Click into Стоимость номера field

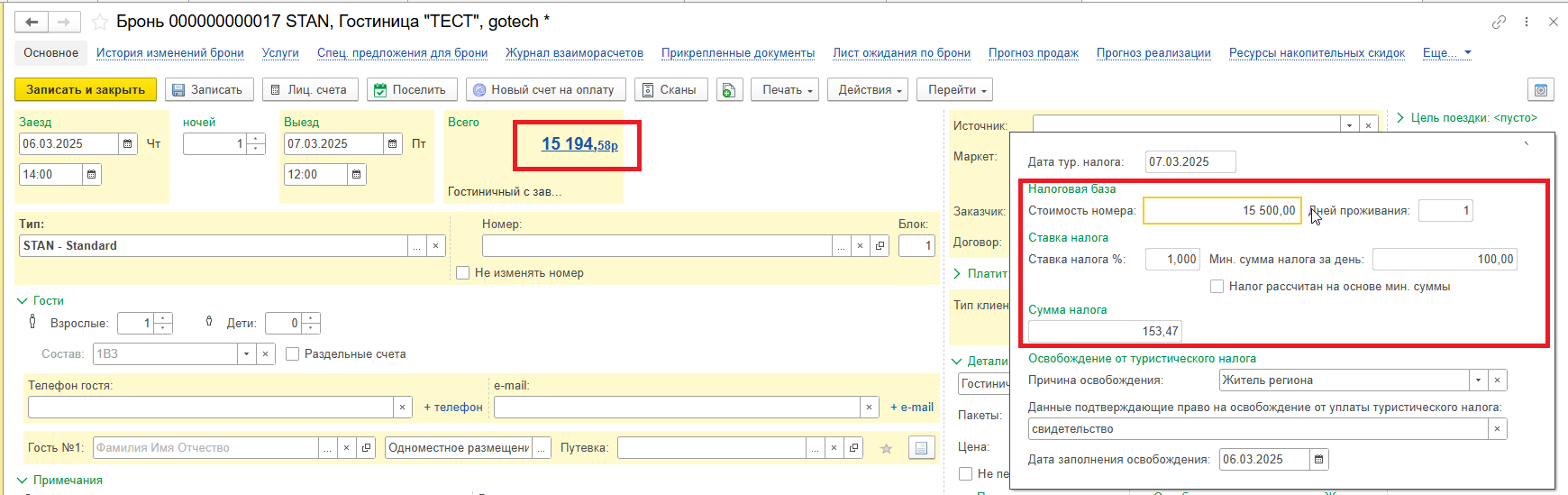(x=1222, y=210)
